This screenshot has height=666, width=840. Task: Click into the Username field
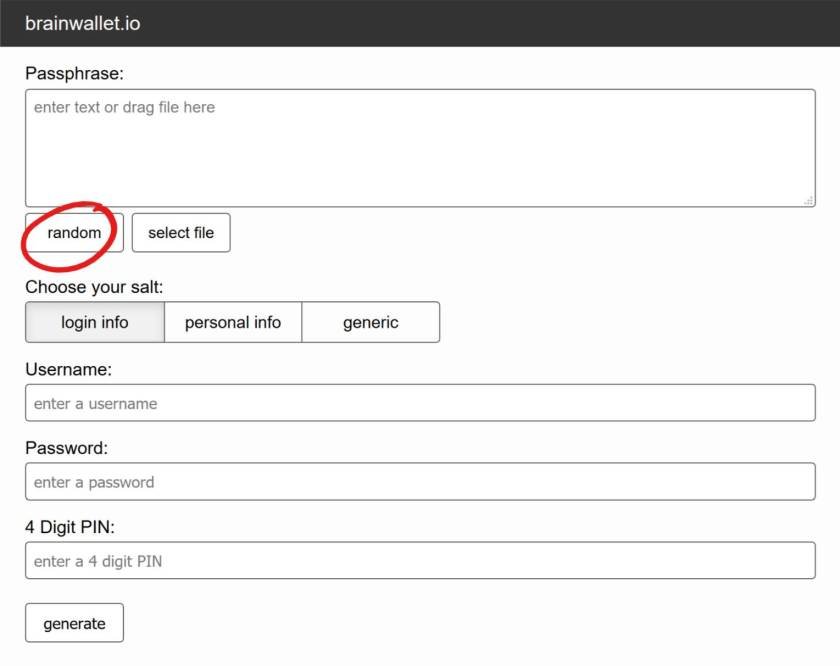(x=420, y=402)
